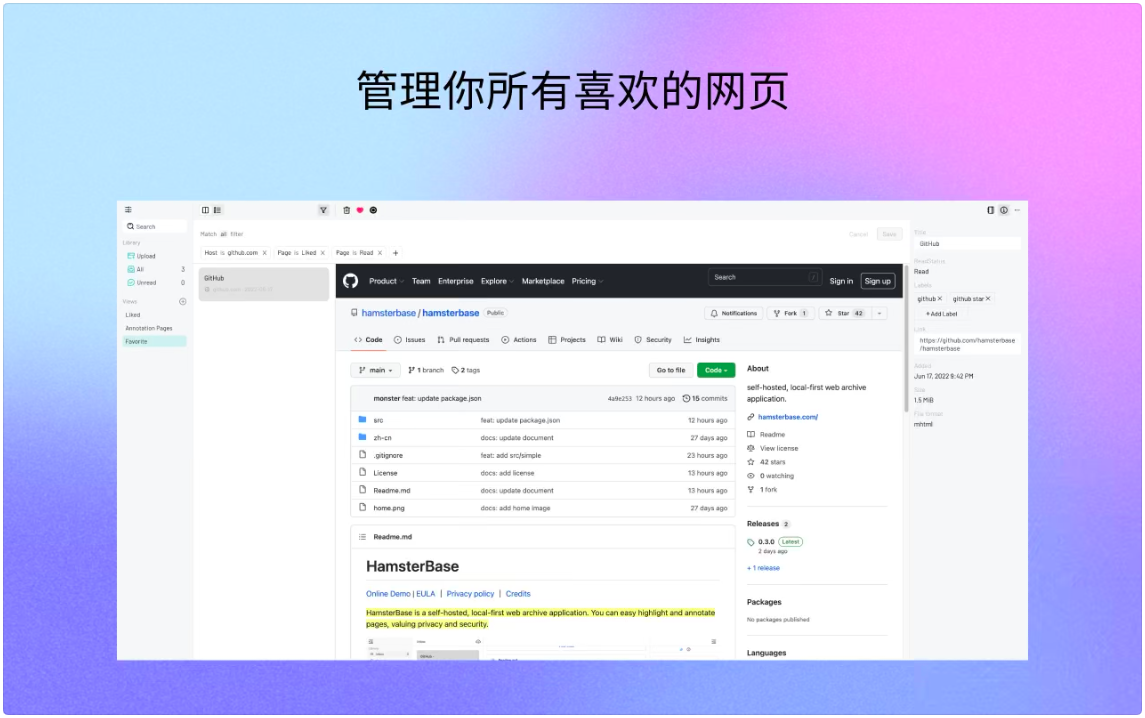Switch to the split column layout icon
This screenshot has height=718, width=1145.
pyautogui.click(x=205, y=210)
